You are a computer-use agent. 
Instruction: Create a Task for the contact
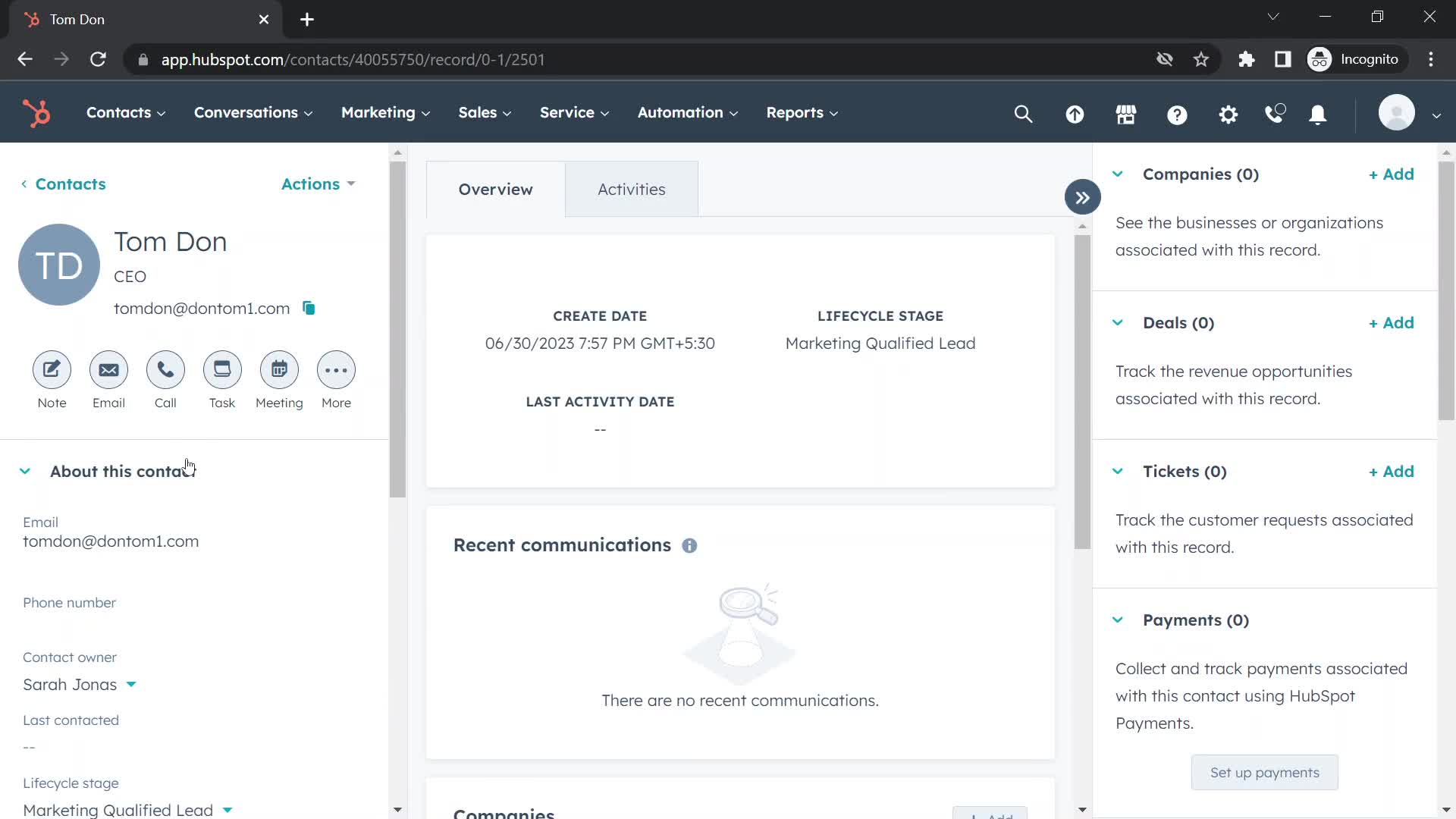[222, 370]
